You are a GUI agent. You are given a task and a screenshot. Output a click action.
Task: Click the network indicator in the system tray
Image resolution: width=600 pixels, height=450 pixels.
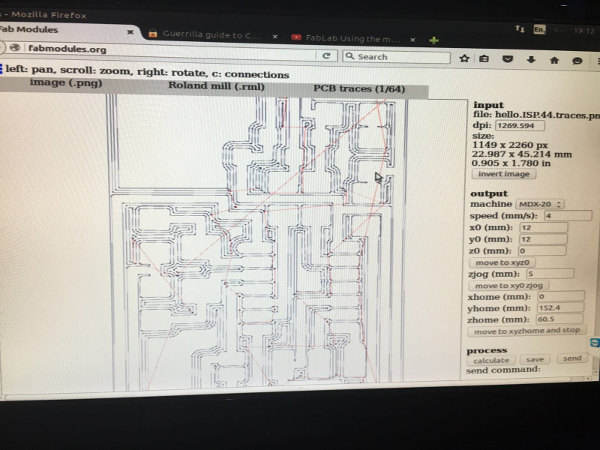click(520, 29)
